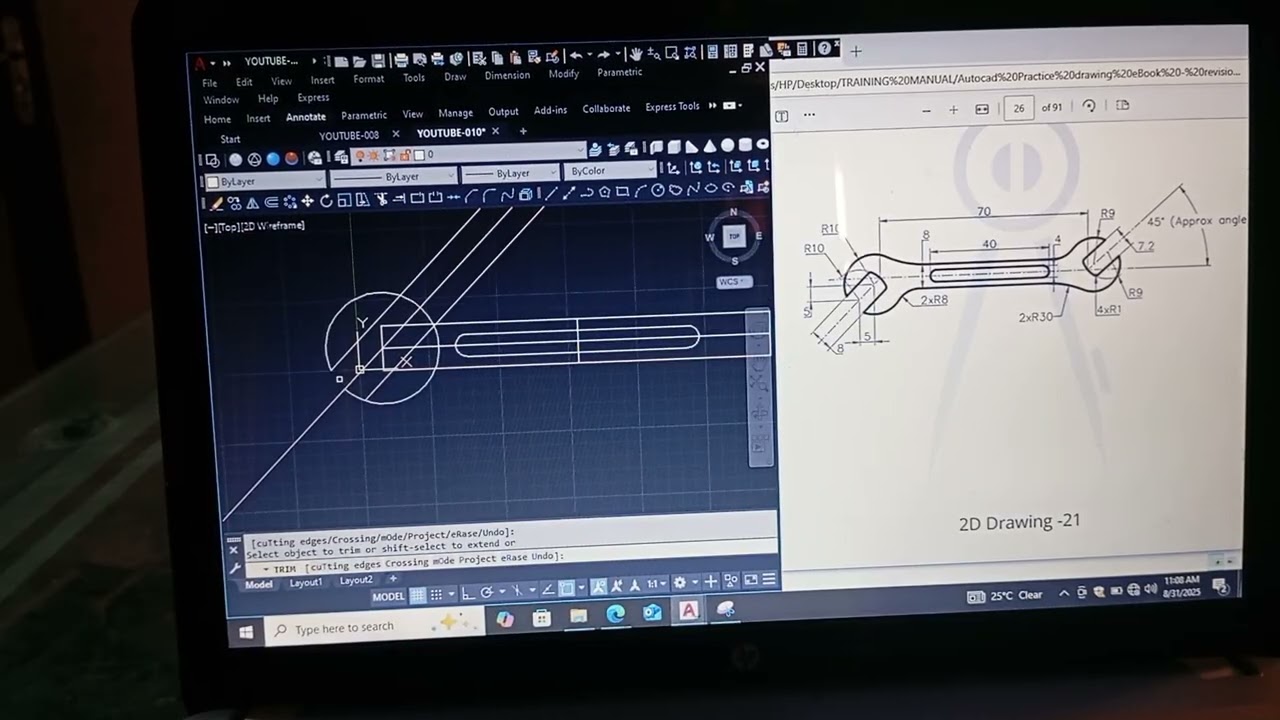Toggle object snap square icon

[x=567, y=588]
